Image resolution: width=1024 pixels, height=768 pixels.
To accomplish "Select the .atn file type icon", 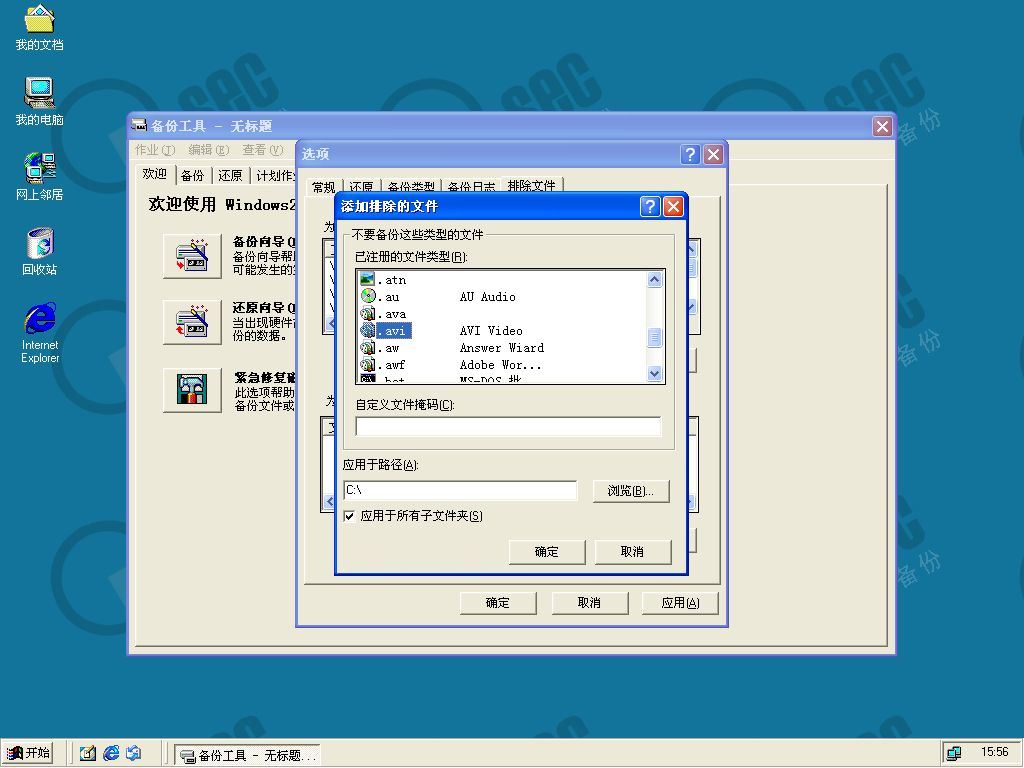I will [x=368, y=280].
